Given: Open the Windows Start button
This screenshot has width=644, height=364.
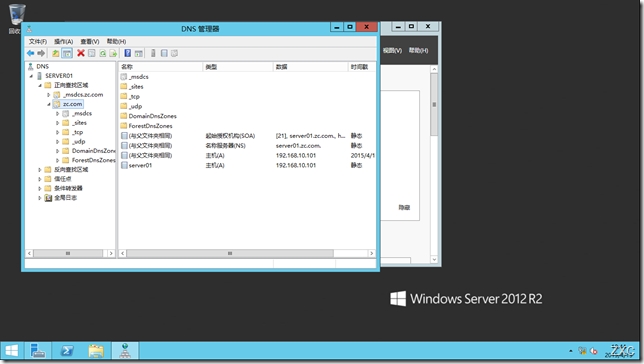Looking at the screenshot, I should [x=12, y=351].
